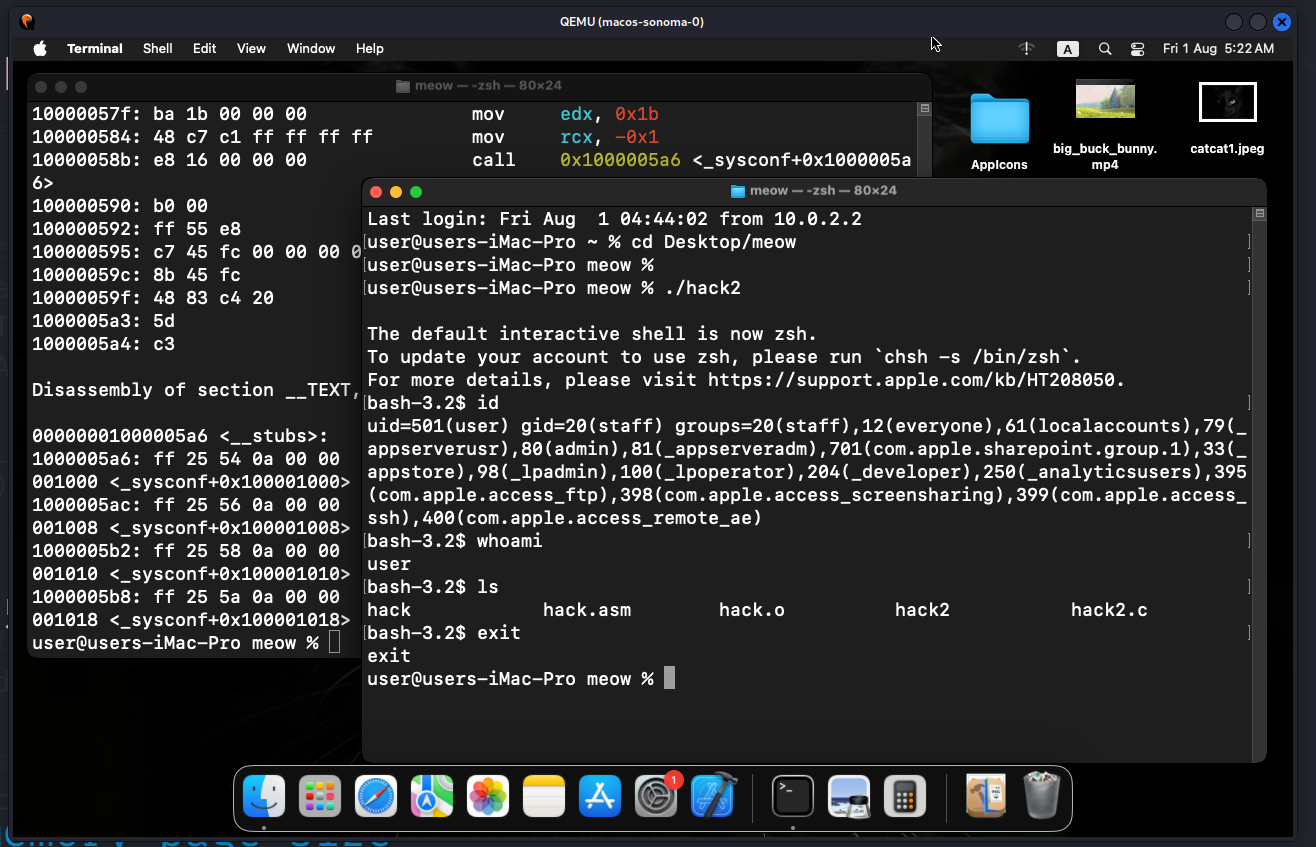Screen dimensions: 1316x847
Task: Click 'cd Desktop/meow' command text
Action: (714, 242)
